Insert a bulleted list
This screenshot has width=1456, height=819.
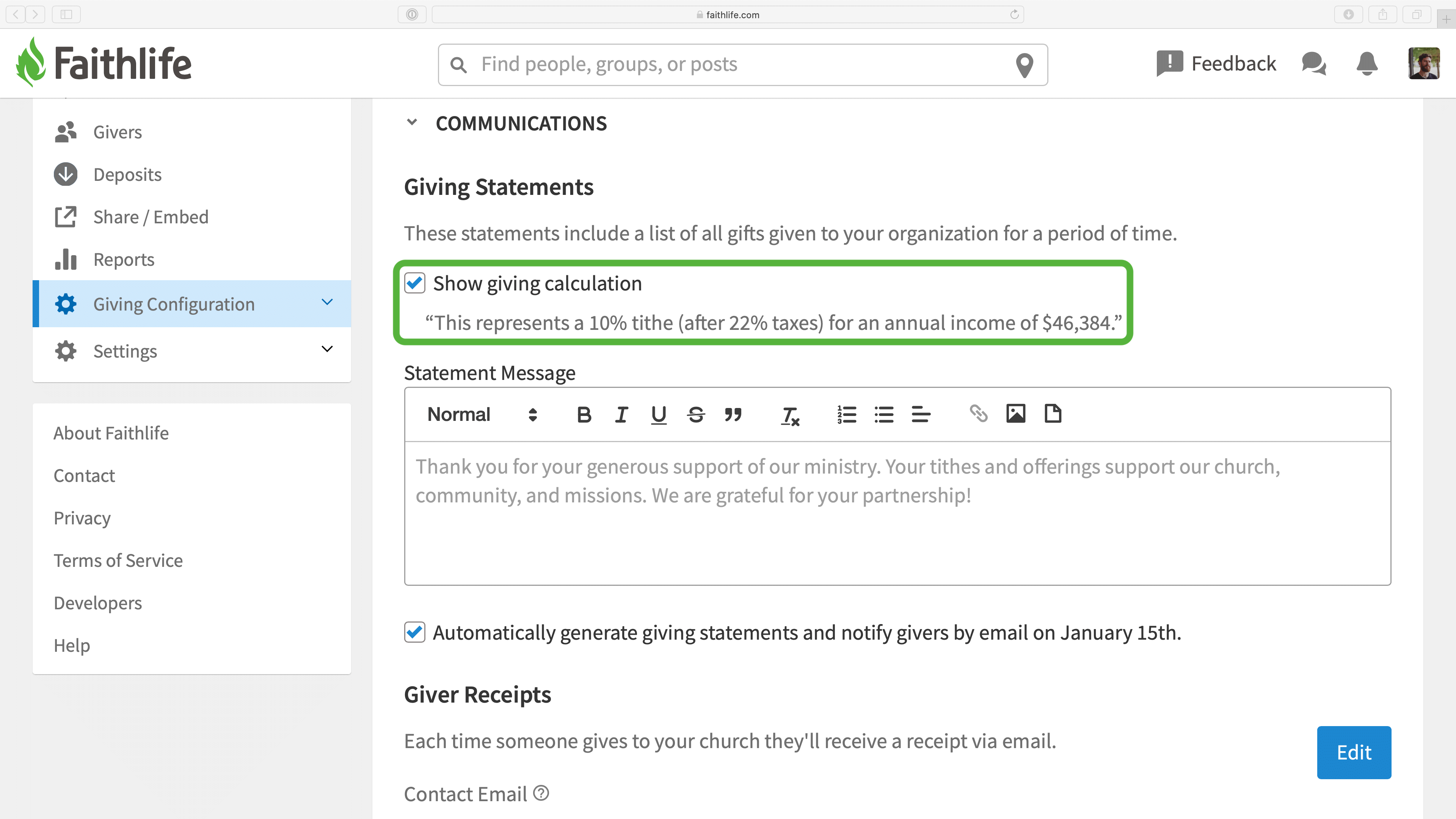[x=884, y=414]
